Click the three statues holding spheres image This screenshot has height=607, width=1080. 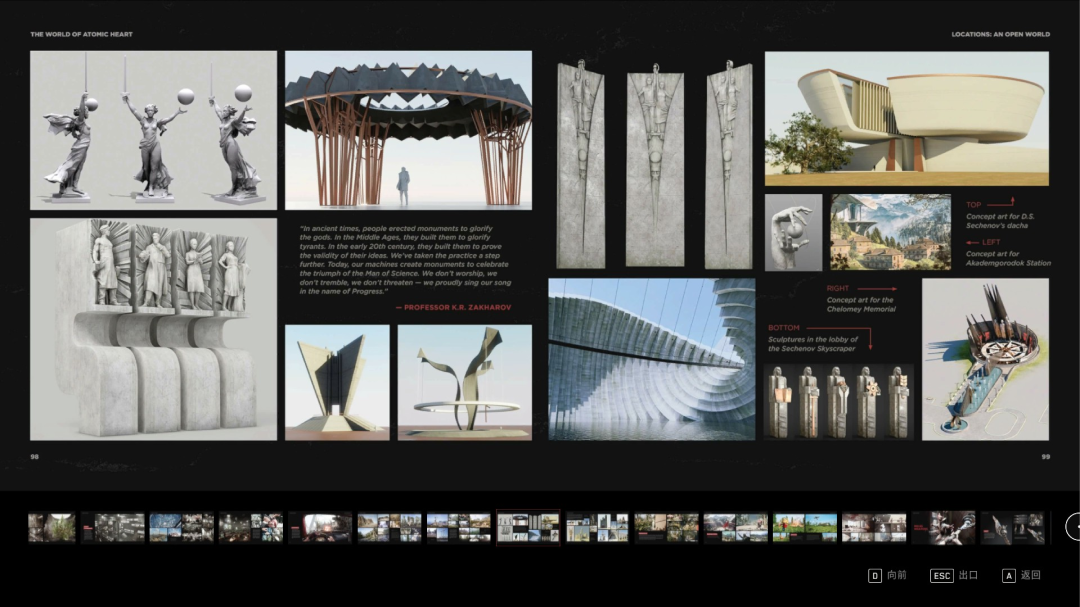tap(154, 130)
